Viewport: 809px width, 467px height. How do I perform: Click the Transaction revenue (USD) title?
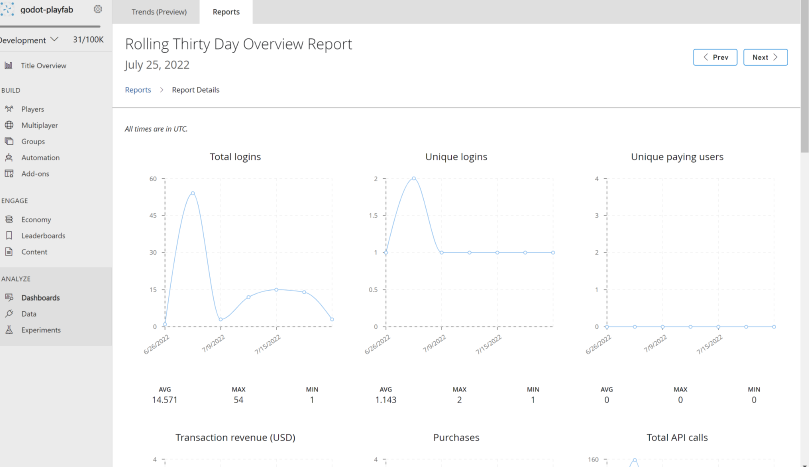pos(235,438)
